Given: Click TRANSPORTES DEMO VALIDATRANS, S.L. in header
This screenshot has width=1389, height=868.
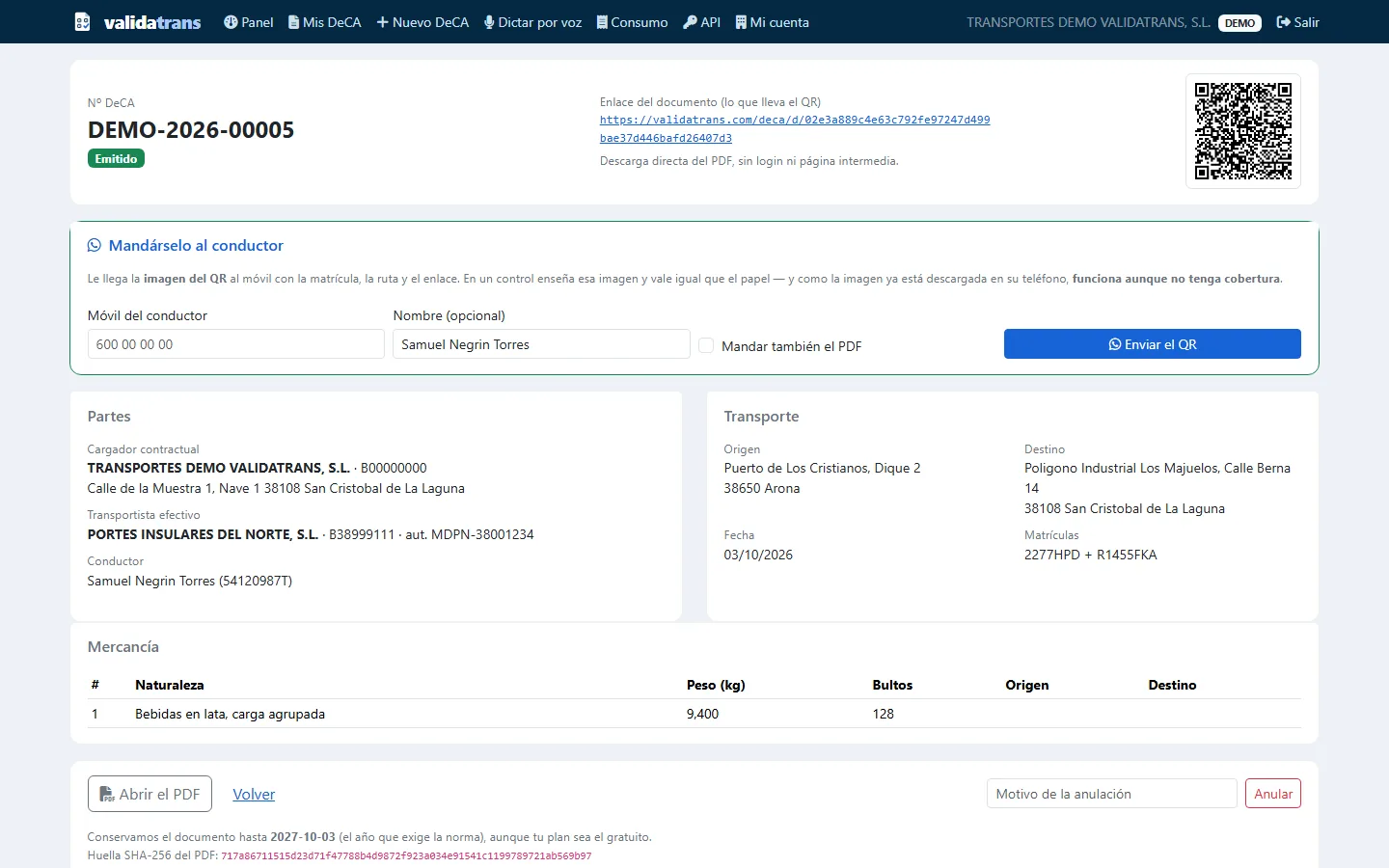Looking at the screenshot, I should pos(1088,22).
